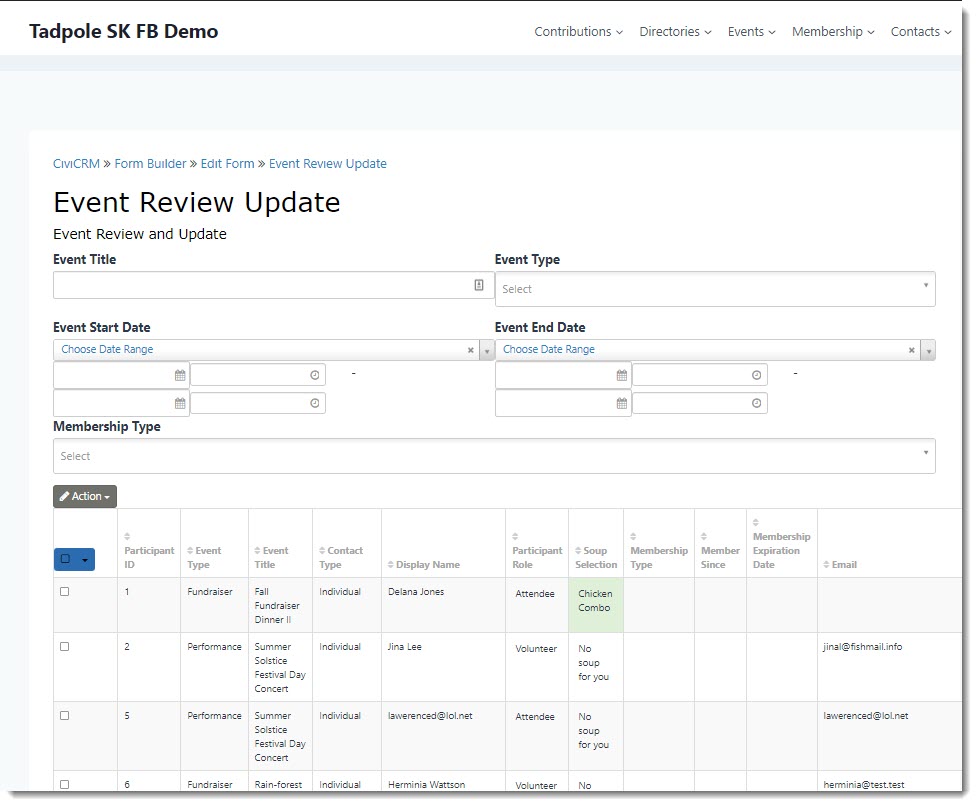Screen dimensions: 977x806
Task: Tick checkbox for participant 2 Jina Lee
Action: pyautogui.click(x=65, y=647)
